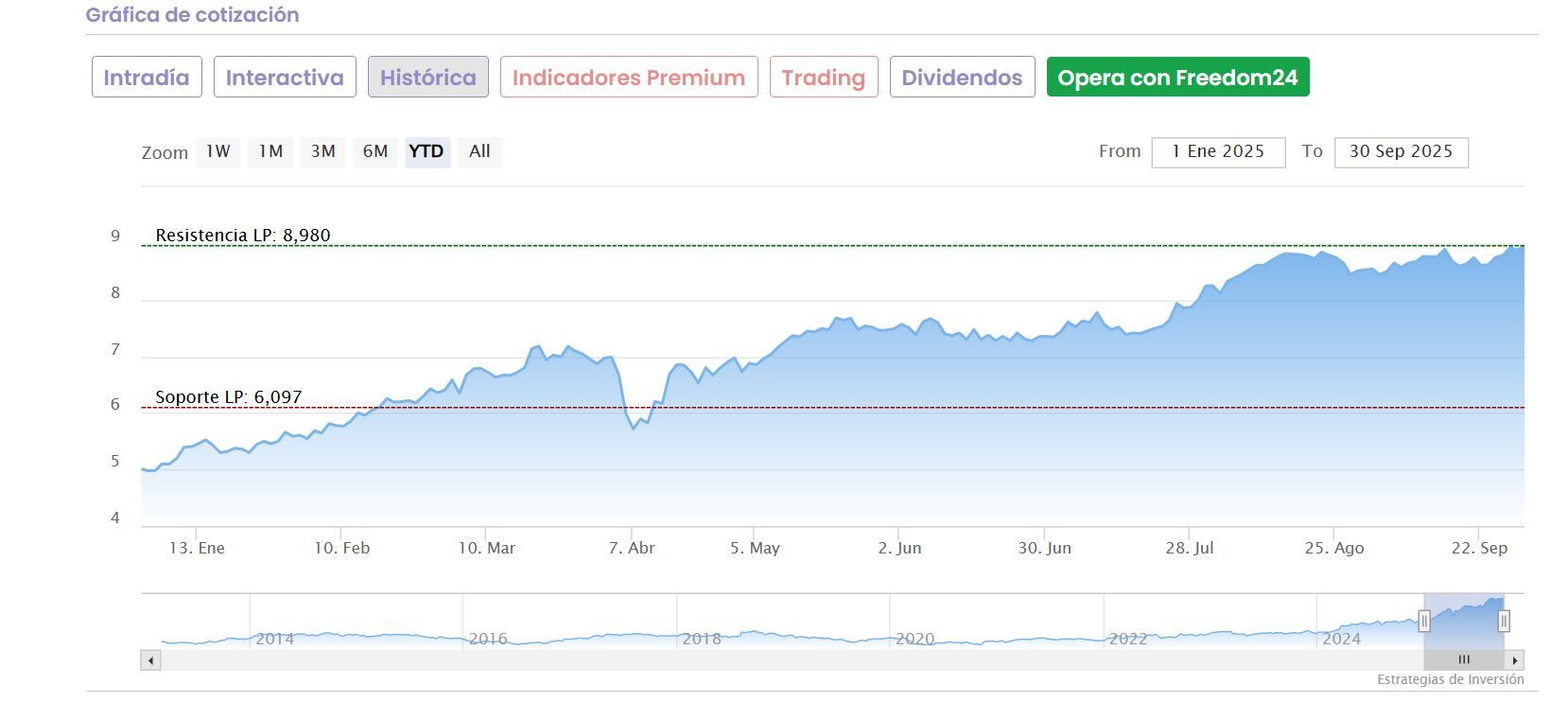
Task: Open the Estrategias de Inversión credit link
Action: click(1450, 679)
